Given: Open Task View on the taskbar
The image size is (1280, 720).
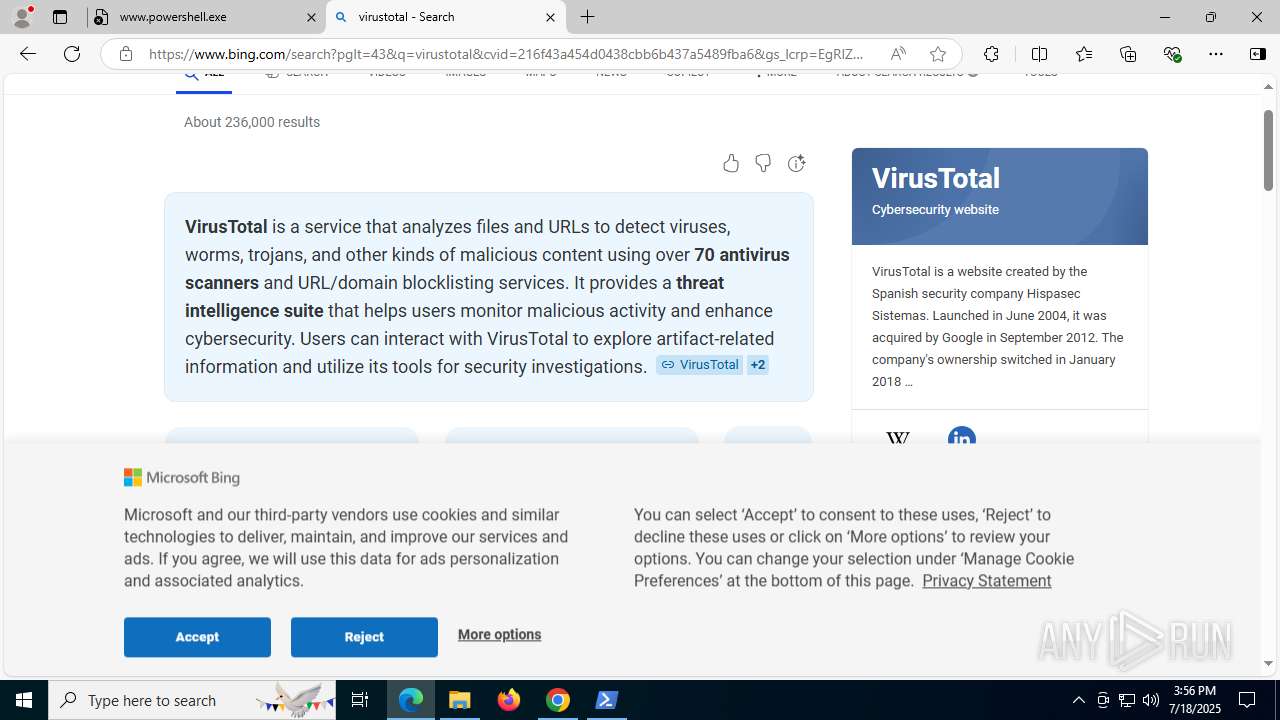Looking at the screenshot, I should 360,700.
